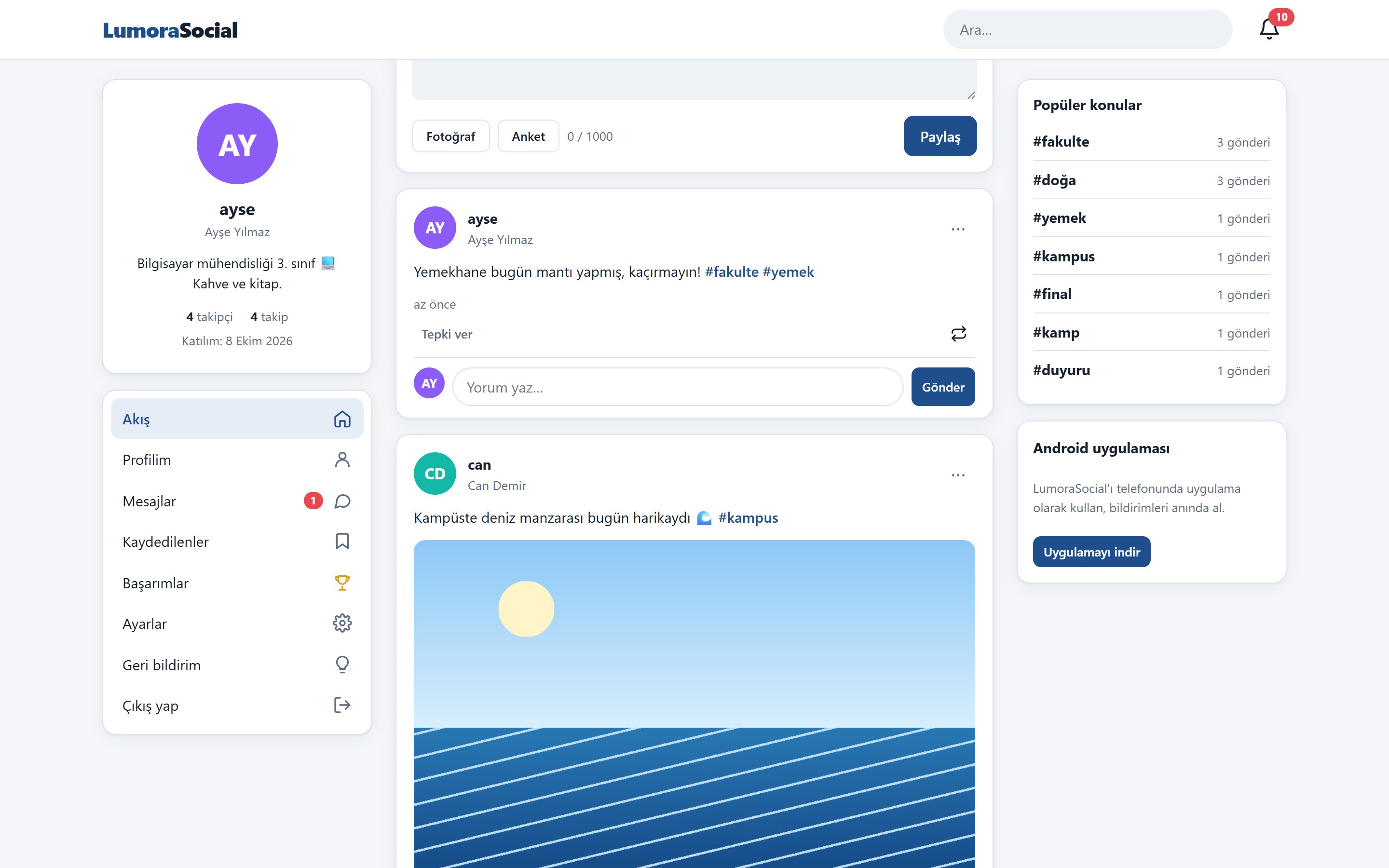Click the unread messages badge on Mesajlar
Screen dimensions: 1389x868
pos(313,501)
